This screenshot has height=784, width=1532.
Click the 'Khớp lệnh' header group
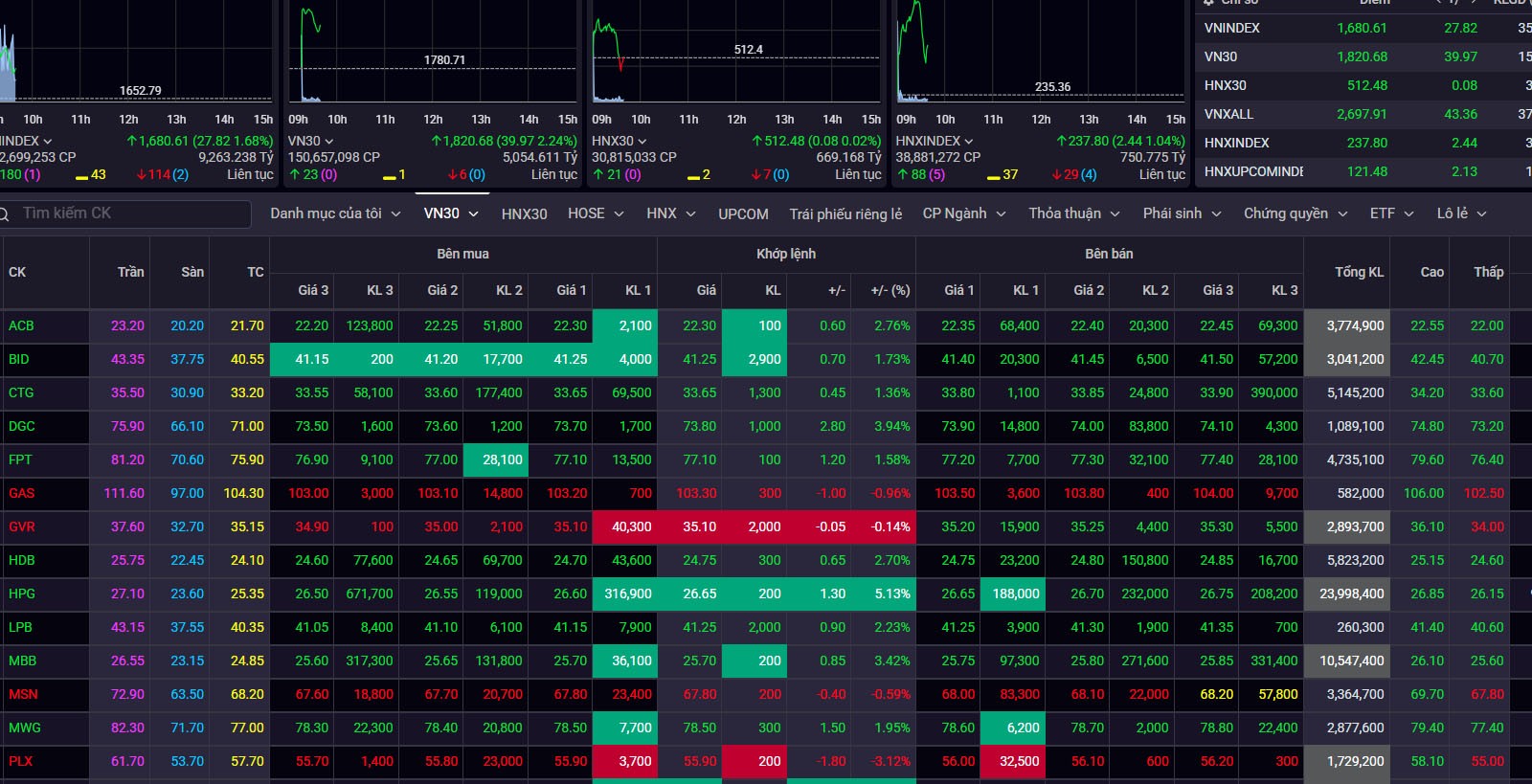pos(786,254)
